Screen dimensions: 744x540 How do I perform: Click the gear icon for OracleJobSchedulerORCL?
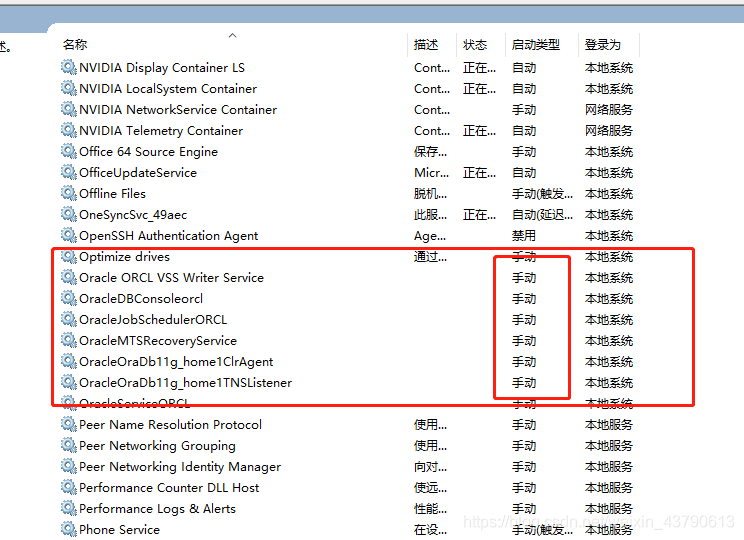[69, 319]
